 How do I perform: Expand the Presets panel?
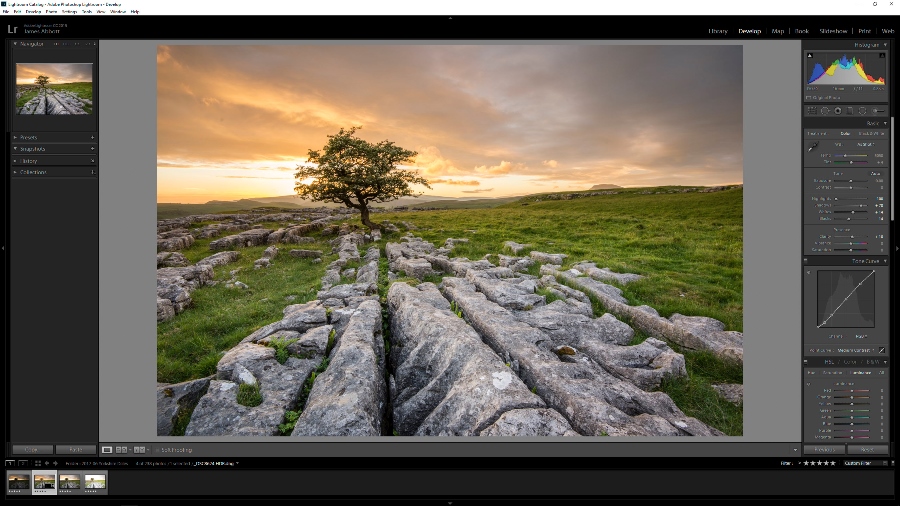tap(29, 137)
